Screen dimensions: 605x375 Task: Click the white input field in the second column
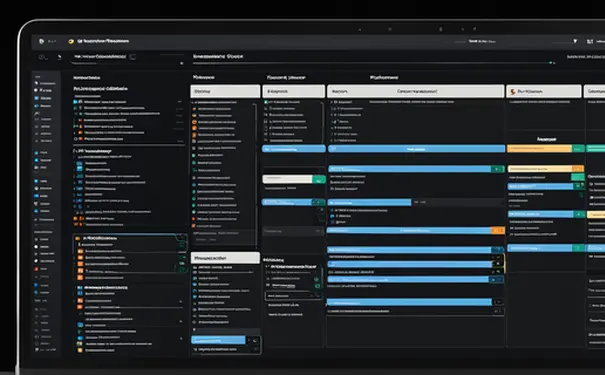287,179
